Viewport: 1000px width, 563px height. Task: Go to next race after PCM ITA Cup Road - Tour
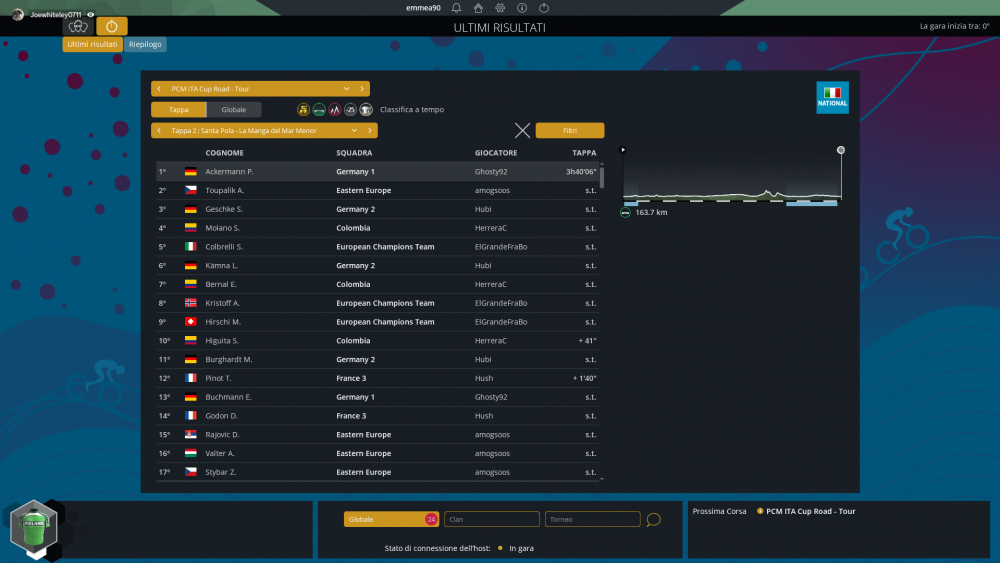pyautogui.click(x=362, y=89)
